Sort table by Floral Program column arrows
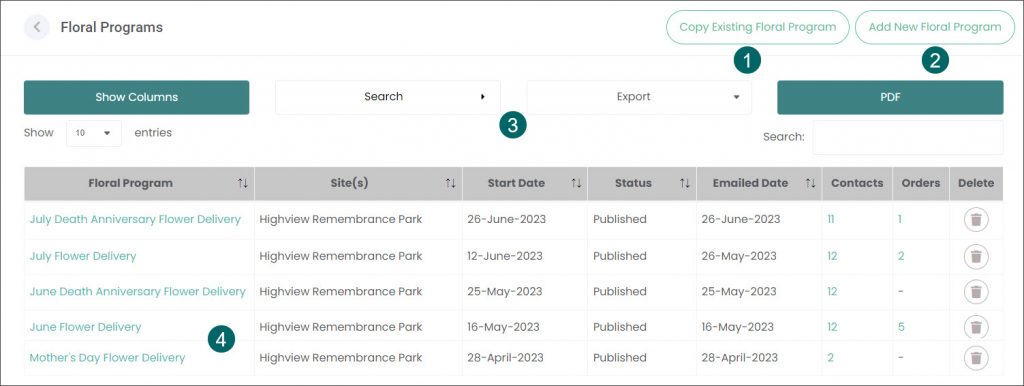The image size is (1024, 386). (x=243, y=184)
